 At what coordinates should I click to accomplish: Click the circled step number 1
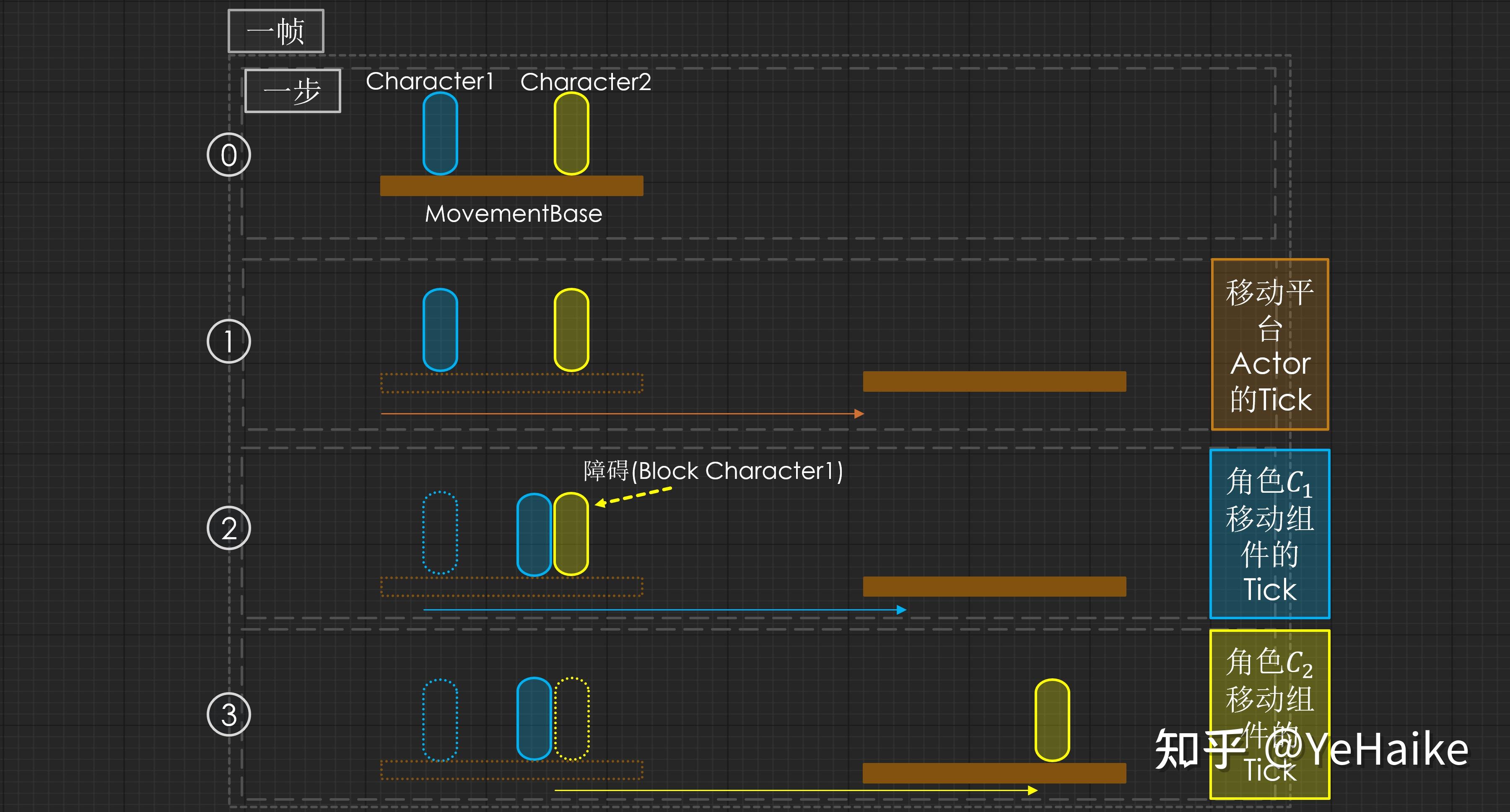pyautogui.click(x=228, y=341)
